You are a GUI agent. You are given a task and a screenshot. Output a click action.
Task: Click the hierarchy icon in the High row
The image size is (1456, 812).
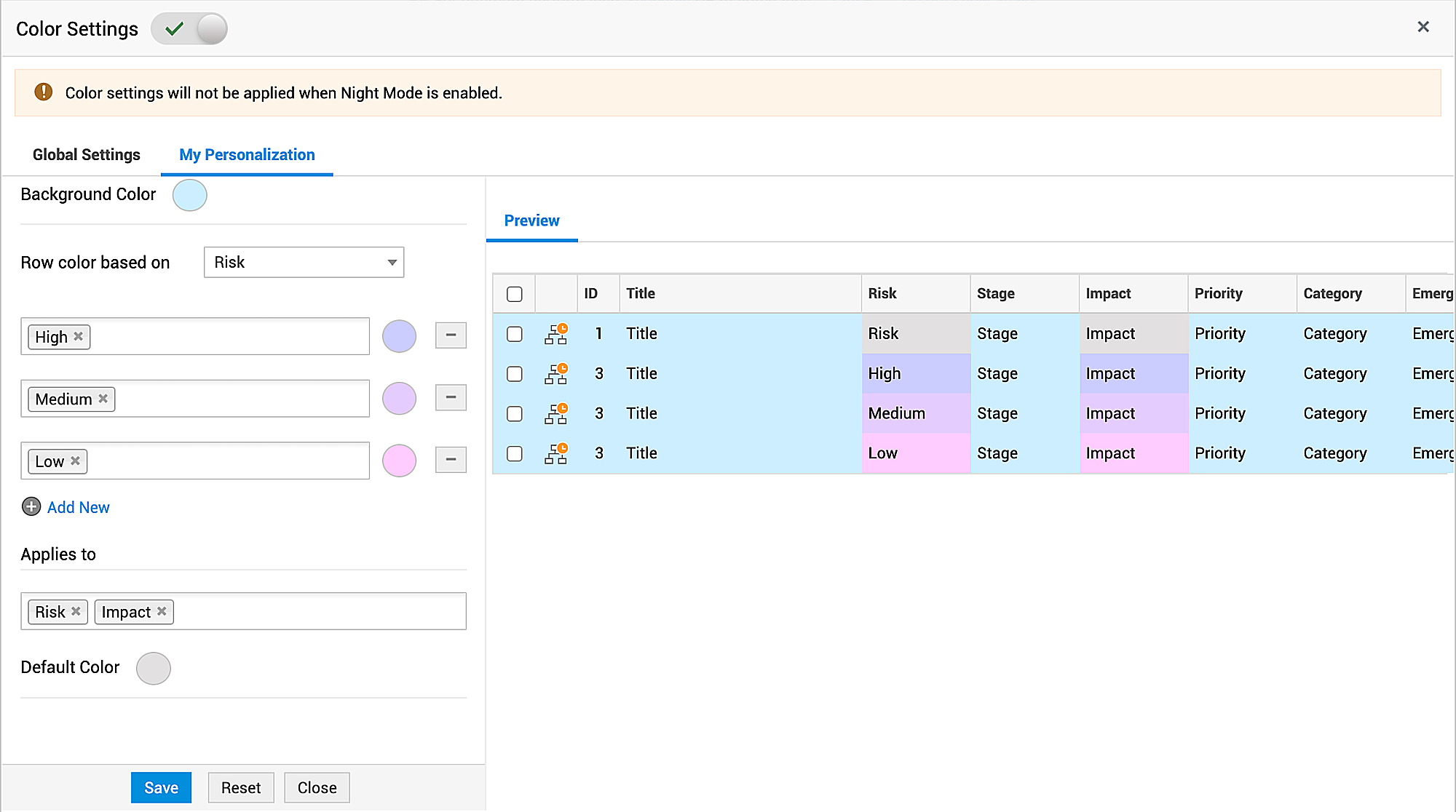click(x=555, y=374)
